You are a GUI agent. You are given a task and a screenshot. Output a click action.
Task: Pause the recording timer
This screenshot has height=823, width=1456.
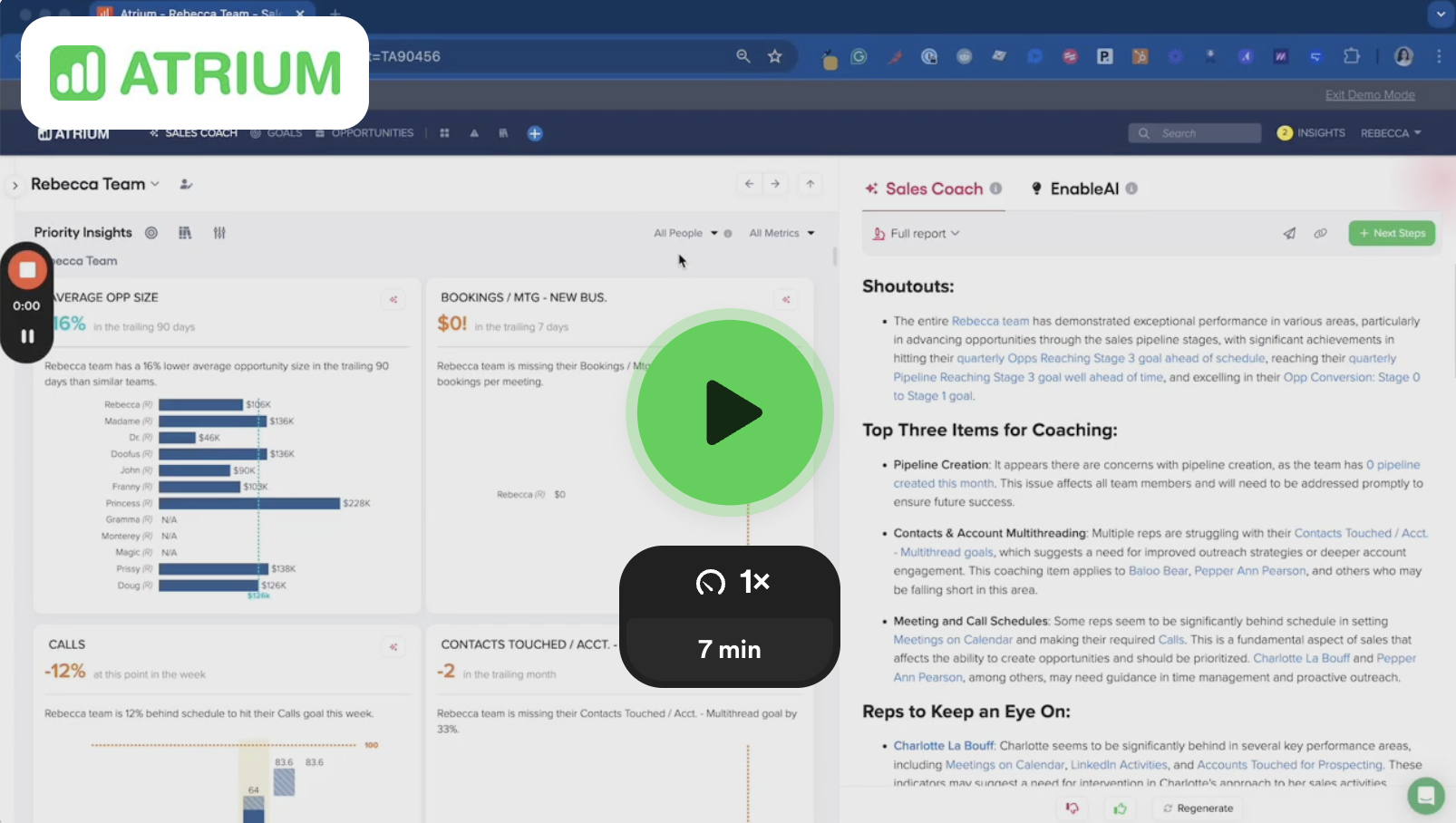(x=27, y=336)
